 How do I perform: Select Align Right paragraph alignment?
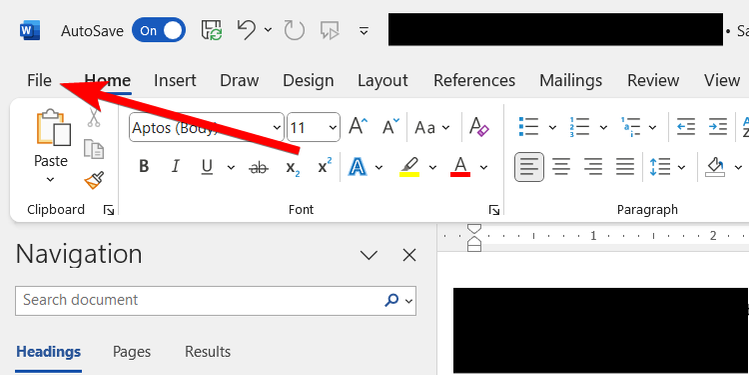tap(593, 167)
